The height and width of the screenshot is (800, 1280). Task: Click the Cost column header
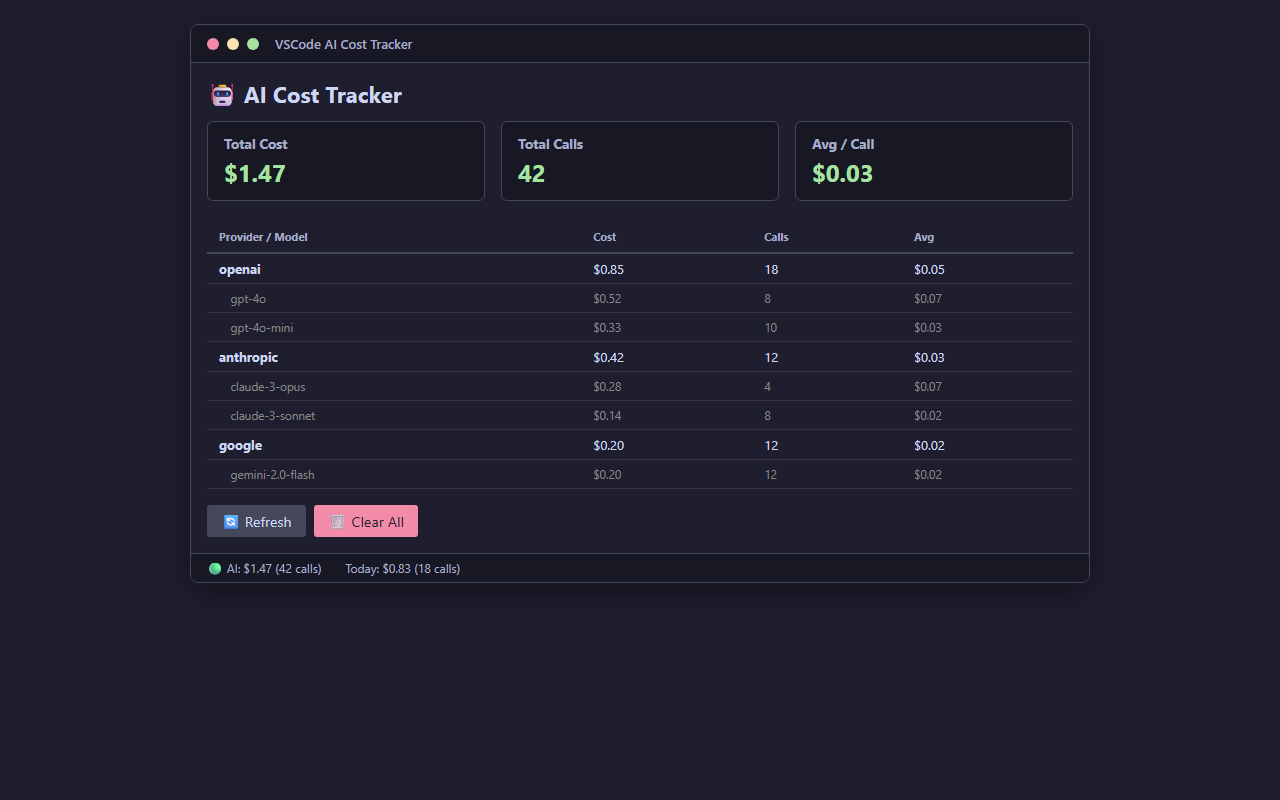(x=605, y=237)
